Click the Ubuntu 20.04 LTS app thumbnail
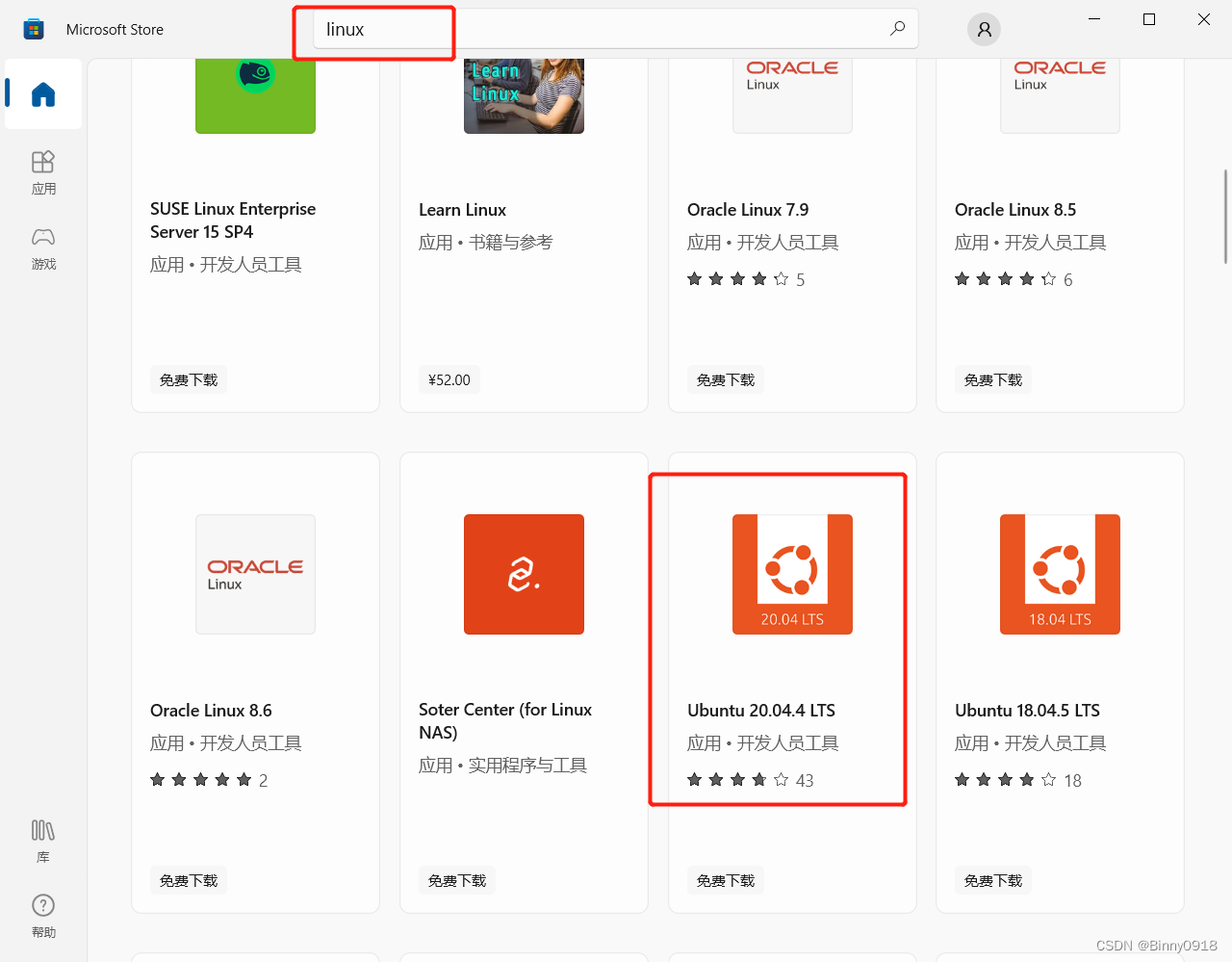This screenshot has width=1232, height=962. pyautogui.click(x=792, y=574)
